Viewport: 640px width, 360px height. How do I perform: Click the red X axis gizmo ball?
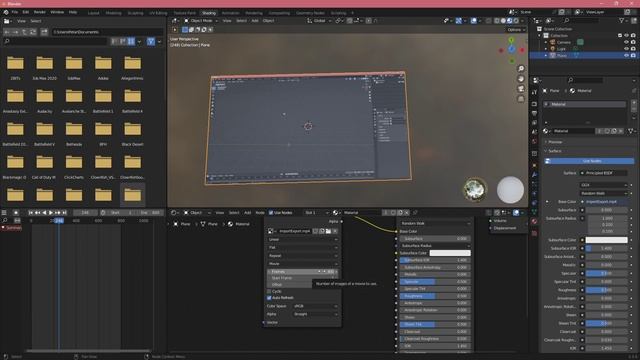522,50
